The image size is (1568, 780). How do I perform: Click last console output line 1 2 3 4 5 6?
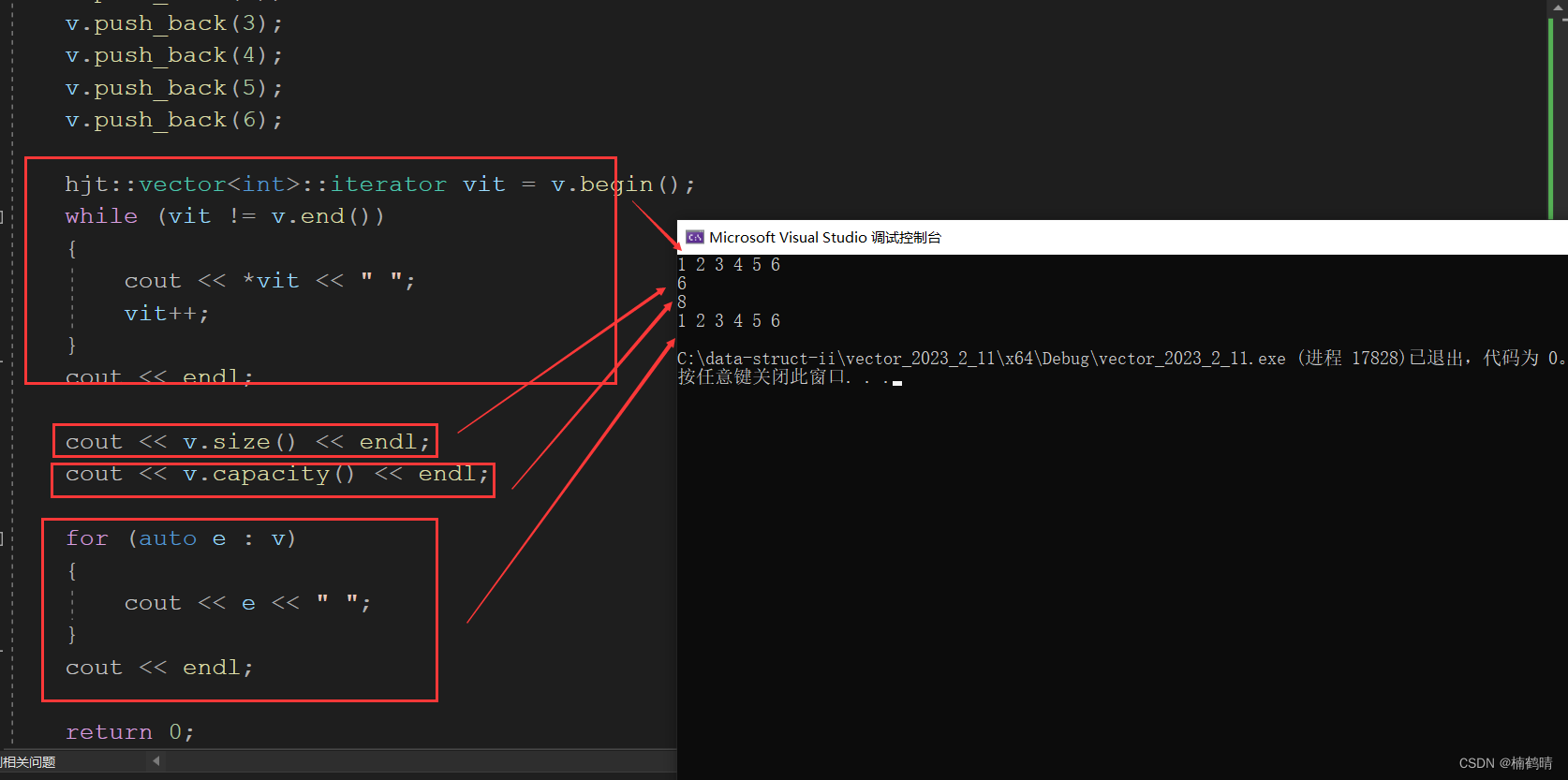[x=729, y=321]
